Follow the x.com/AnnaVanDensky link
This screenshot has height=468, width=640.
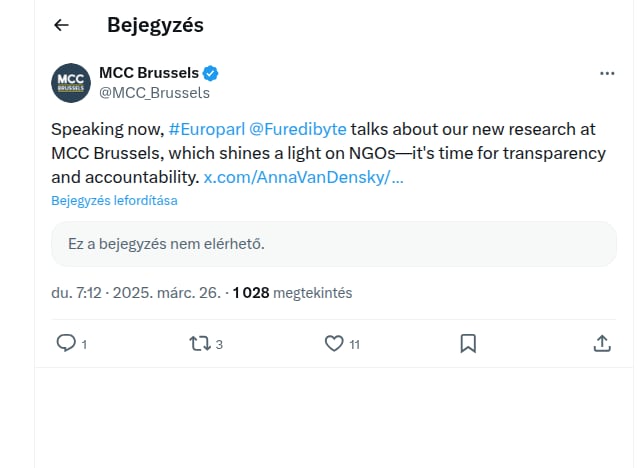click(303, 177)
